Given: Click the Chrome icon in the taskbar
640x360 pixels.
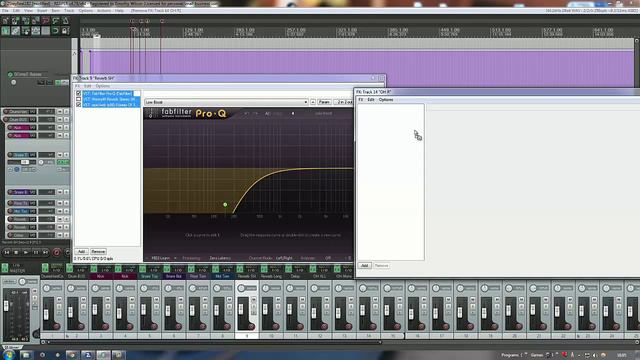Looking at the screenshot, I should (72, 355).
